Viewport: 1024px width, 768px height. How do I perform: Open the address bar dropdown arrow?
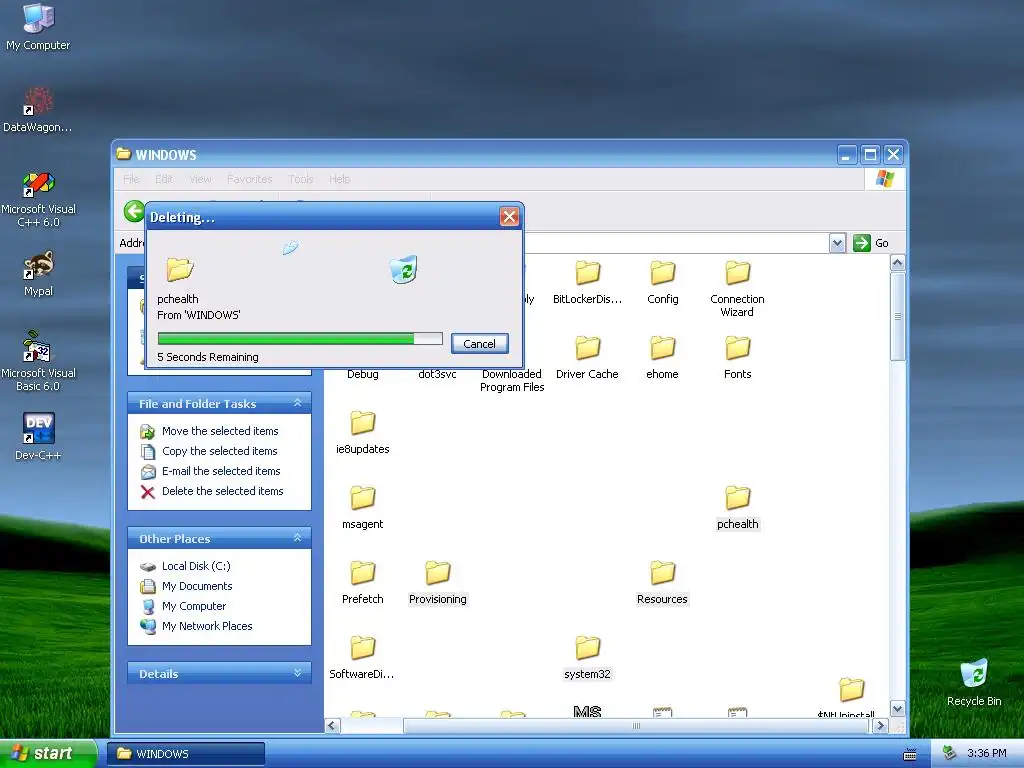837,243
